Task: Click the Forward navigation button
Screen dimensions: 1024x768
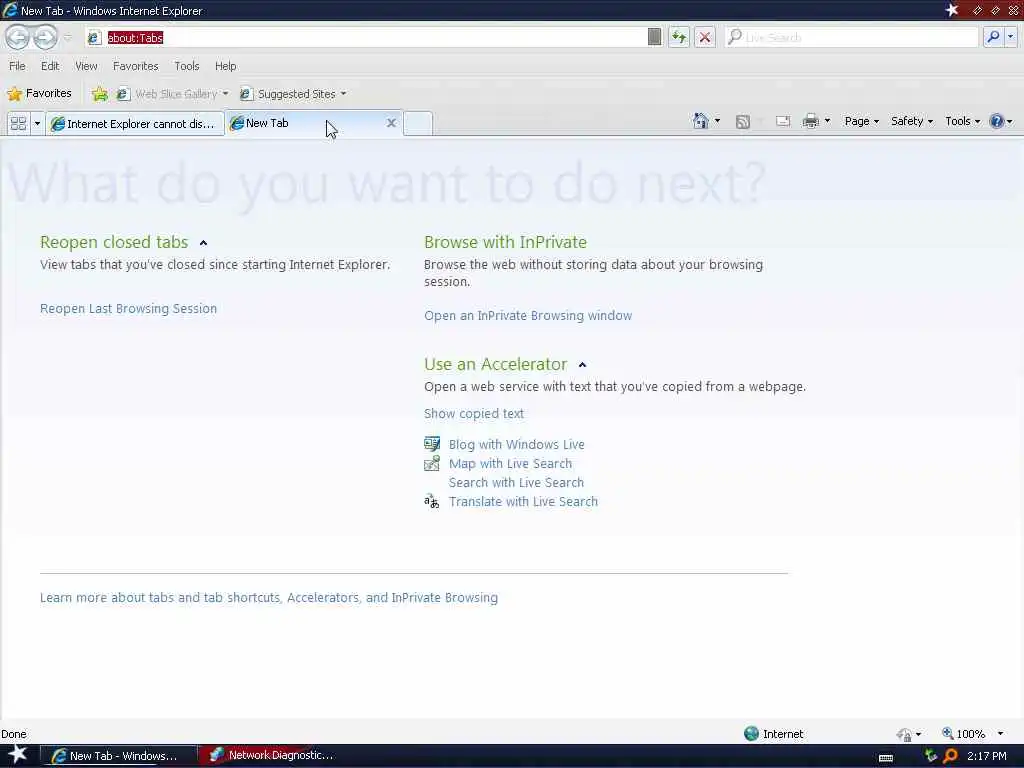Action: click(45, 37)
